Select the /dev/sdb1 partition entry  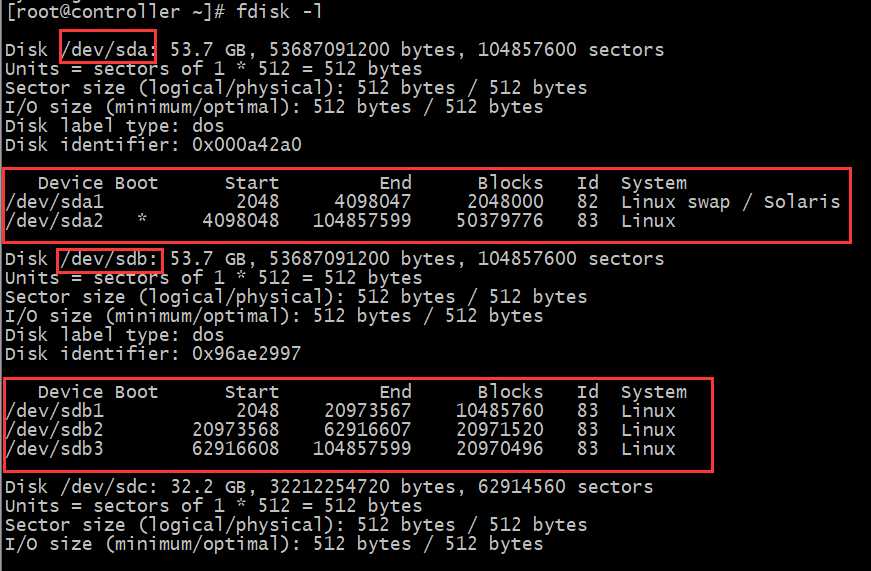pyautogui.click(x=48, y=411)
